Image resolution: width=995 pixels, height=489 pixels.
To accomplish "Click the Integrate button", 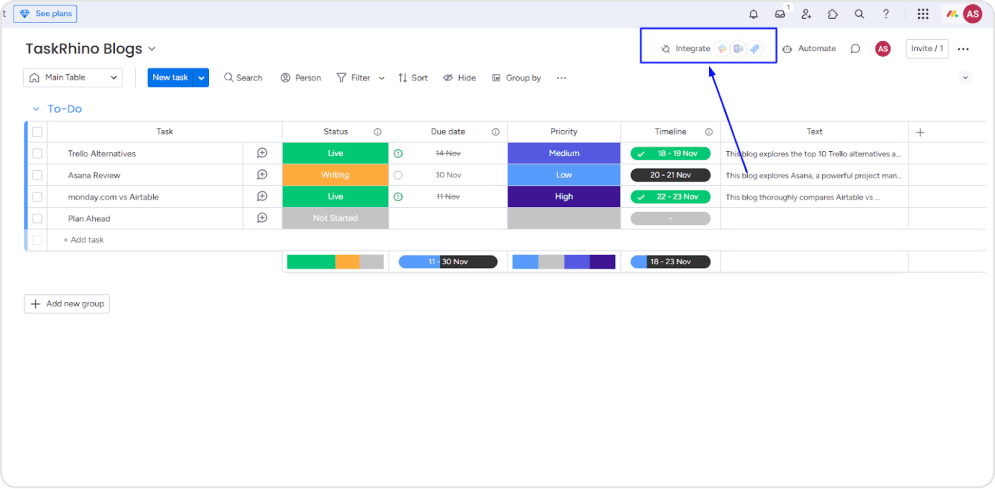I will tap(685, 48).
